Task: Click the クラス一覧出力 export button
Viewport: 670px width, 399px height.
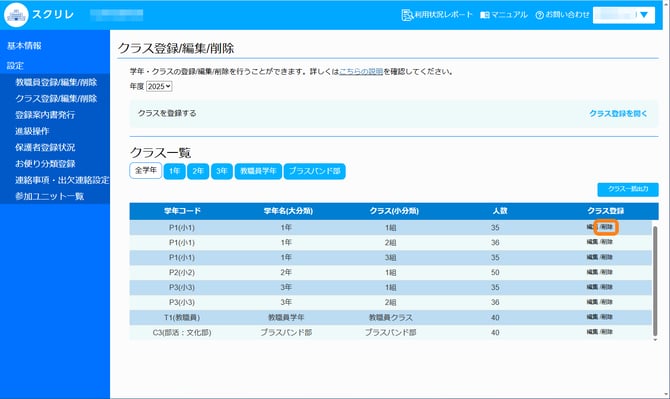Action: coord(628,189)
